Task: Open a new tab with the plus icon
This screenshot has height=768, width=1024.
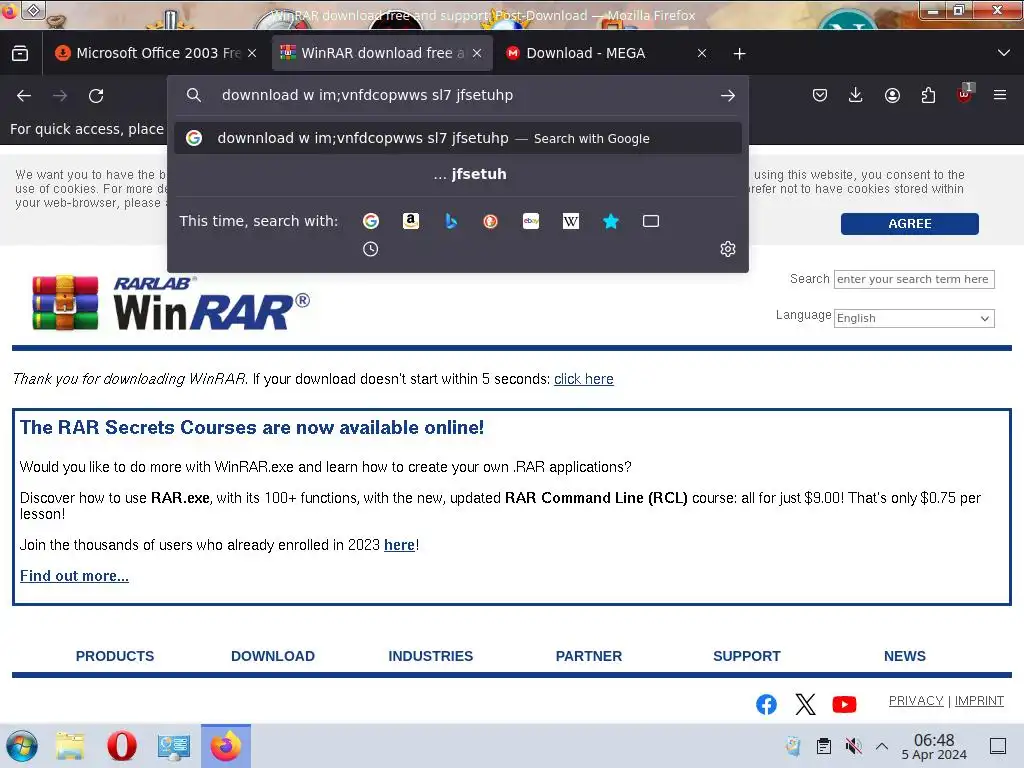Action: 739,54
